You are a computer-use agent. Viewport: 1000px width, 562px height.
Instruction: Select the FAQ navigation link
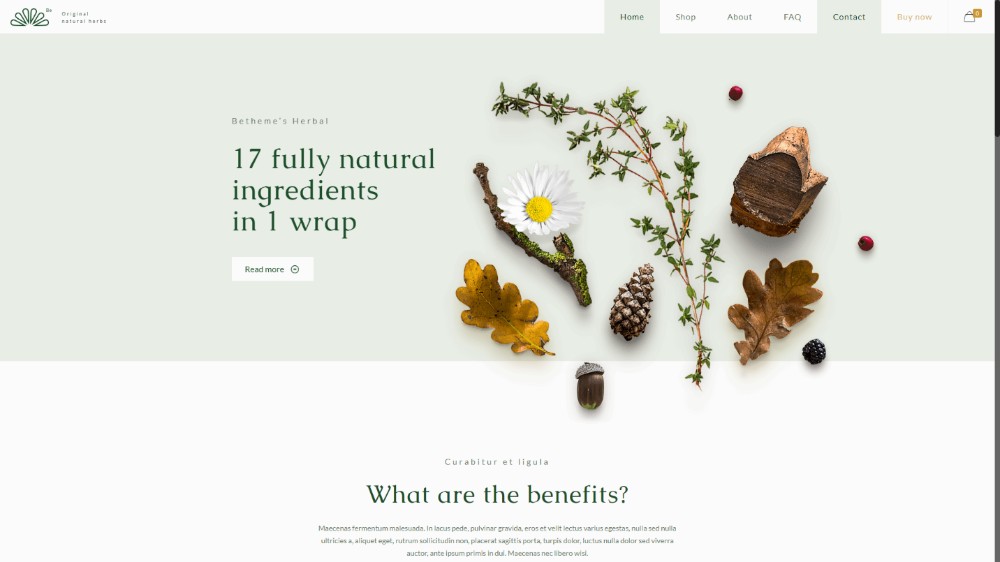[792, 17]
